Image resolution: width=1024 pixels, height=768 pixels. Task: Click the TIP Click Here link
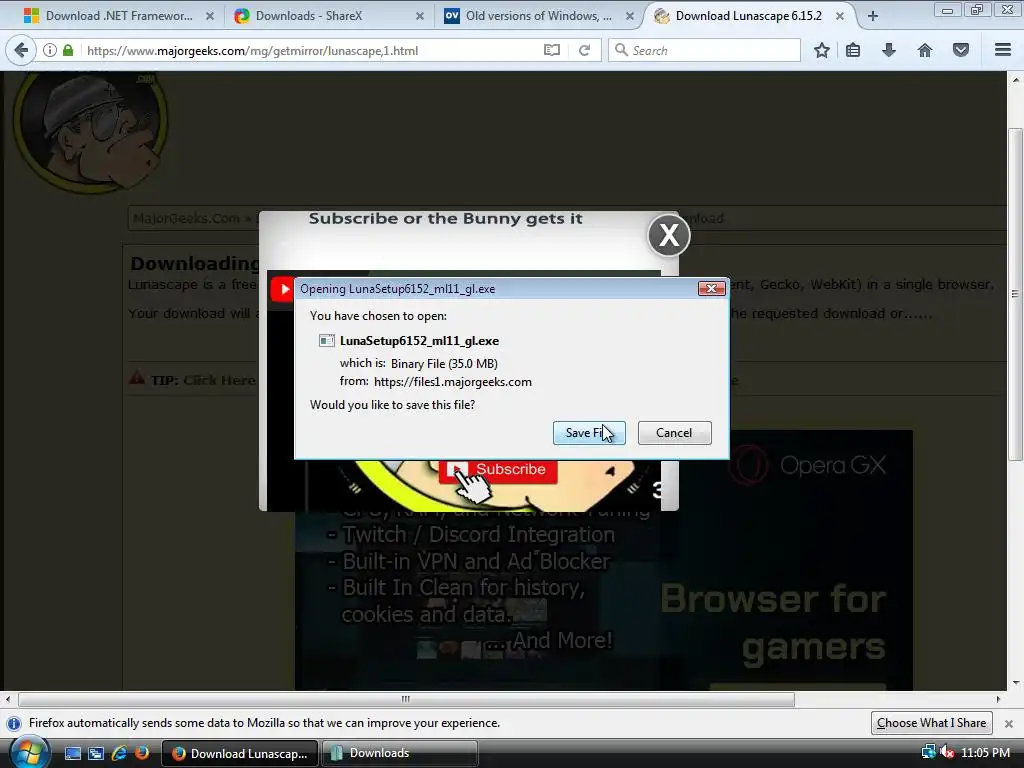[x=219, y=380]
